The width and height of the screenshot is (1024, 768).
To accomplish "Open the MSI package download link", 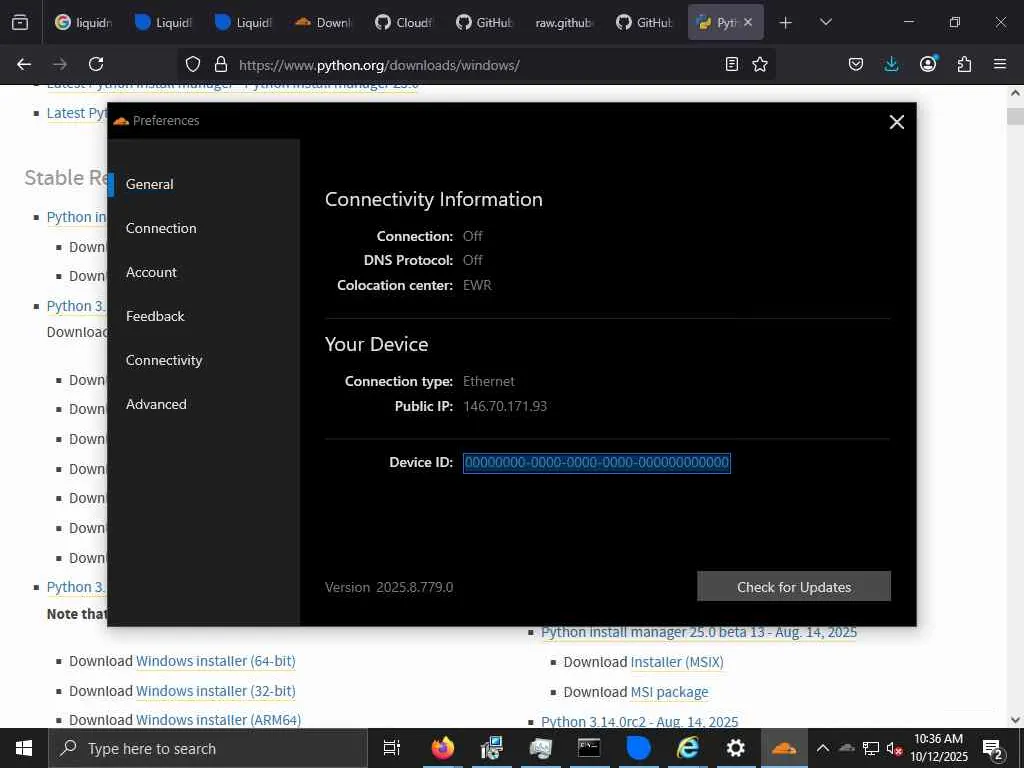I will pyautogui.click(x=669, y=692).
